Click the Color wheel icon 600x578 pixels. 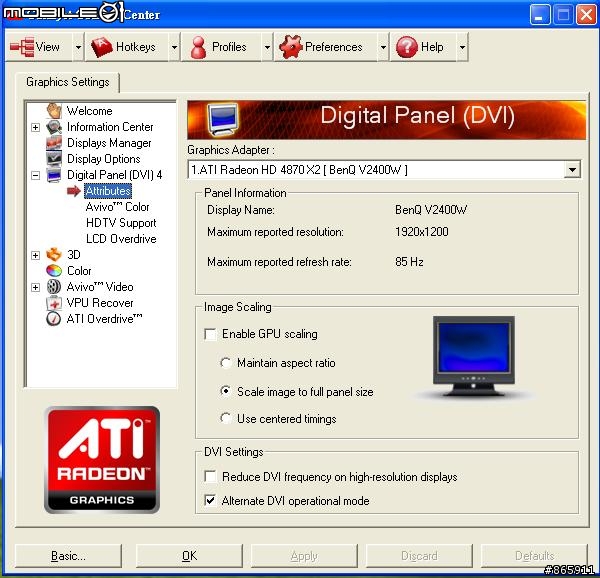pos(54,271)
